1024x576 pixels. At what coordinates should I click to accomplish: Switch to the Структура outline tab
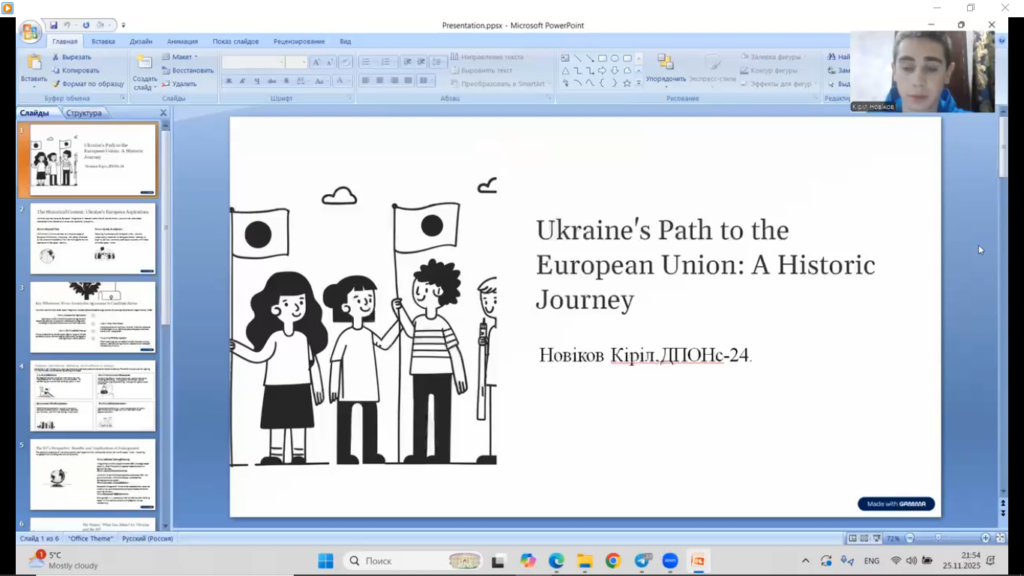pos(84,113)
